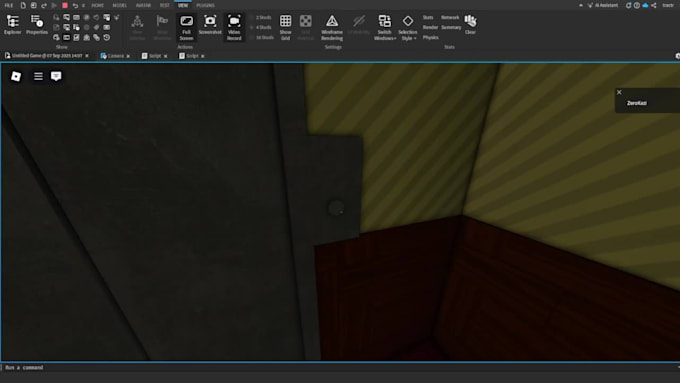The height and width of the screenshot is (383, 680).
Task: Switch to the TEST ribbon tab
Action: point(164,5)
